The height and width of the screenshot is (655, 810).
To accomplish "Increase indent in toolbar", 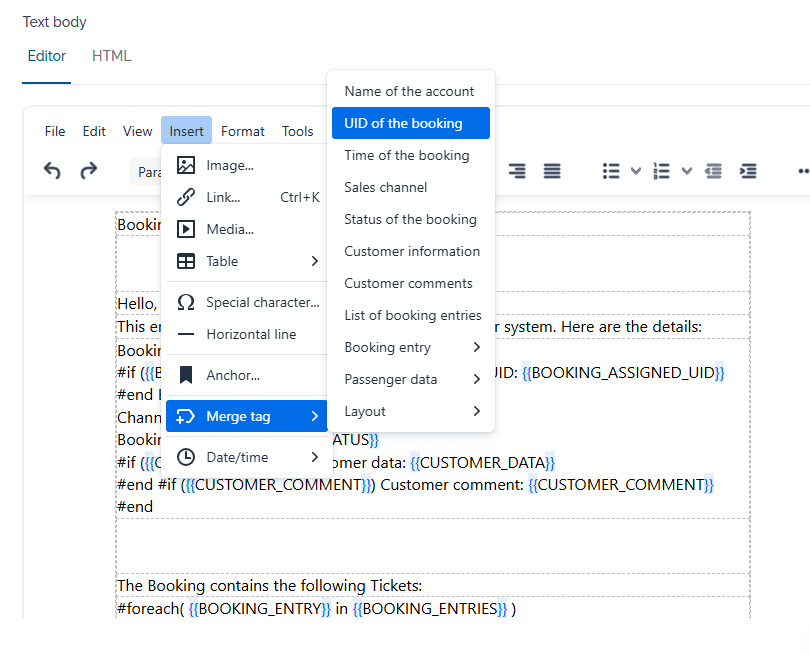I will tap(748, 171).
